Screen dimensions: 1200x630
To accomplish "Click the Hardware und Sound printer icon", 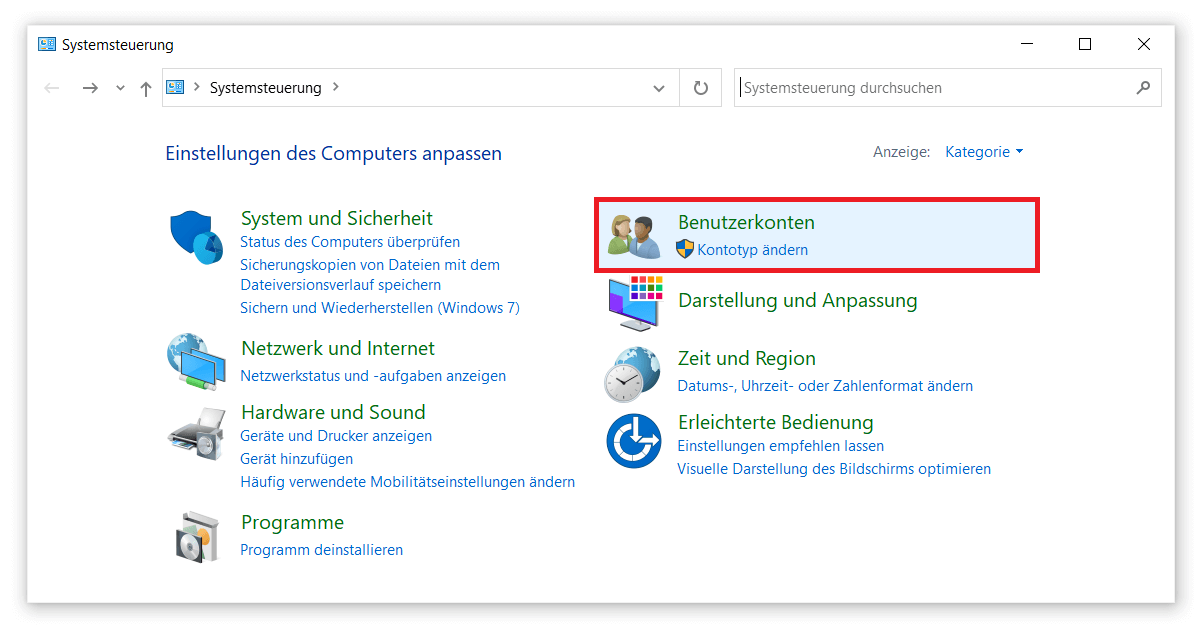I will point(196,434).
